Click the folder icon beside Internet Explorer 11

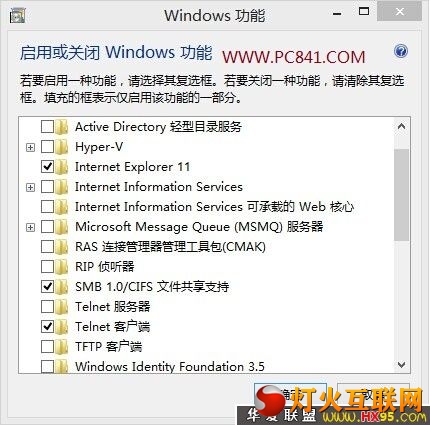61,167
